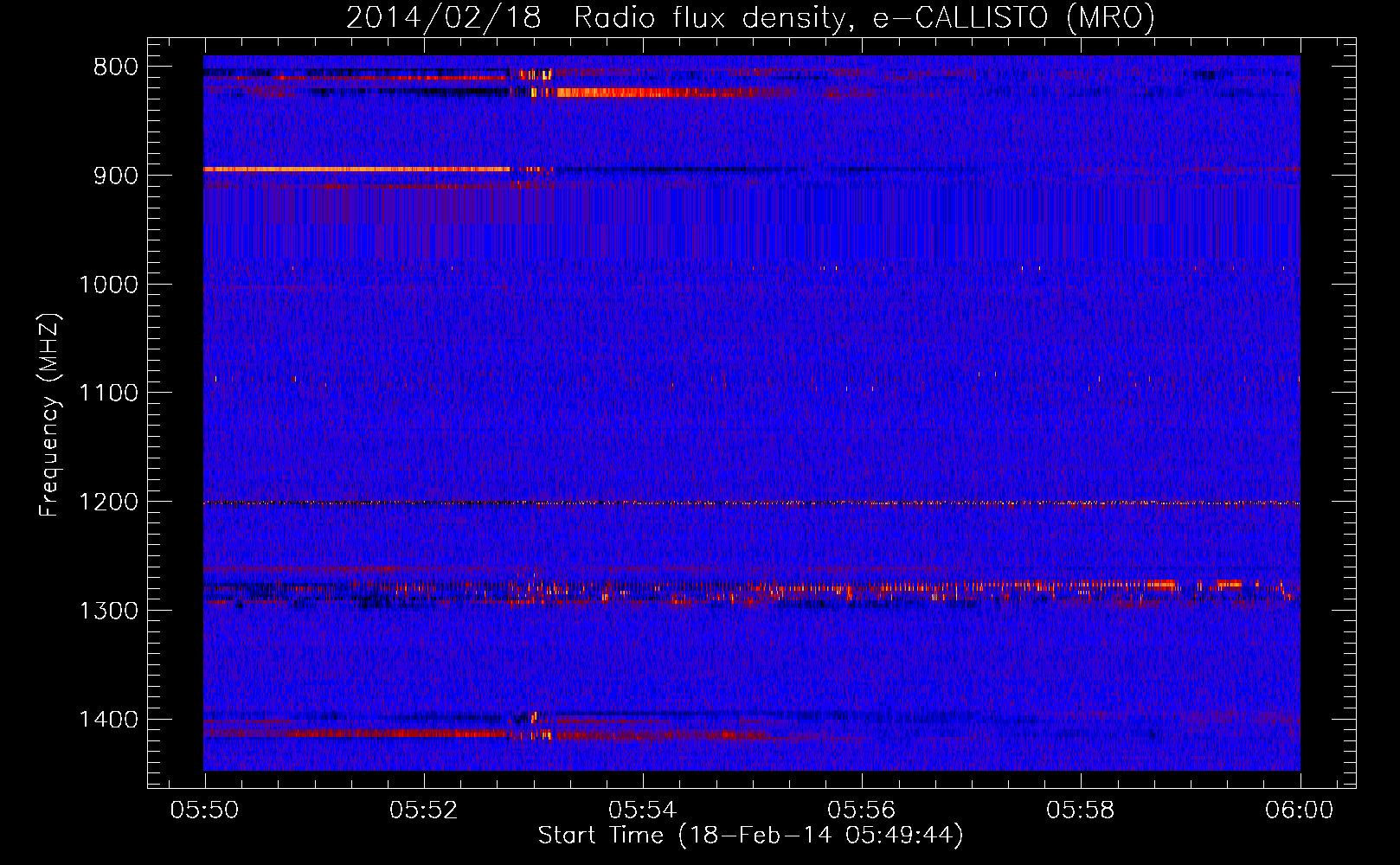Click the bright burst near 820 MHz after 05:53
The image size is (1400, 865).
pyautogui.click(x=662, y=93)
